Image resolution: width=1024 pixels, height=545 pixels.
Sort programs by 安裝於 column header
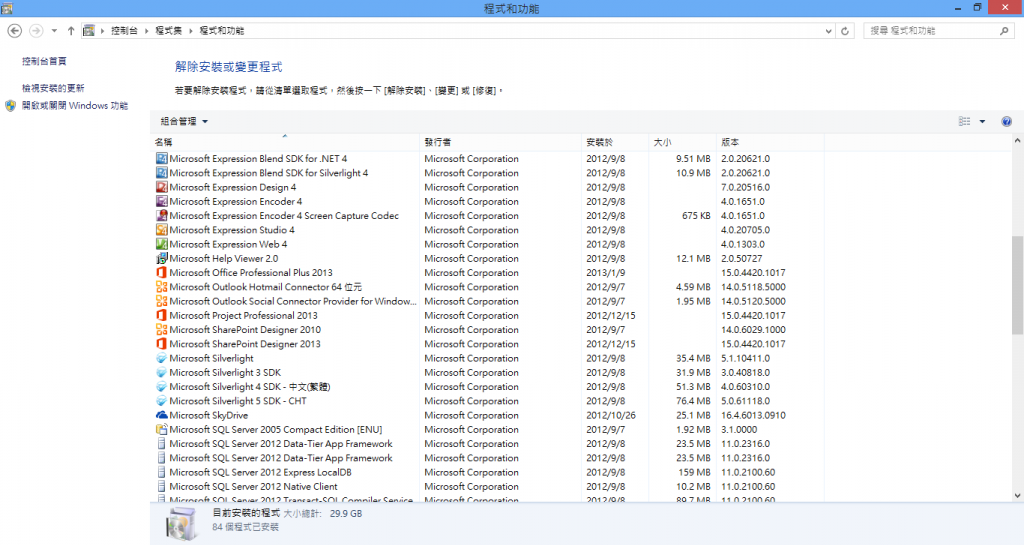[599, 142]
